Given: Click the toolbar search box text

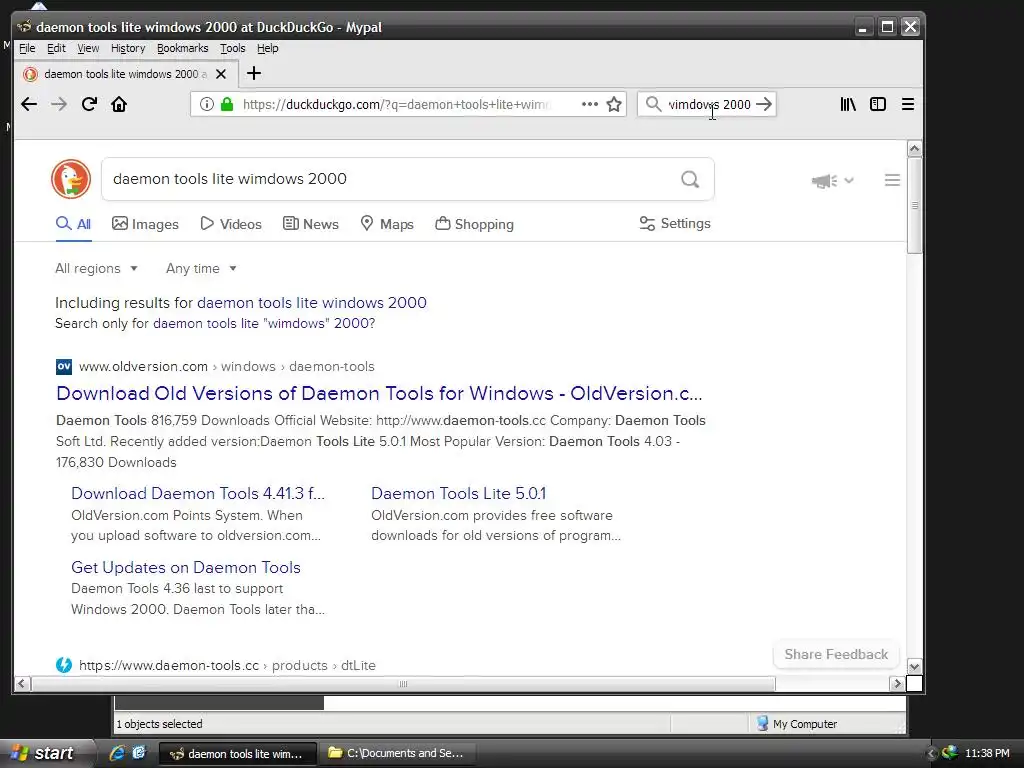Looking at the screenshot, I should 709,104.
